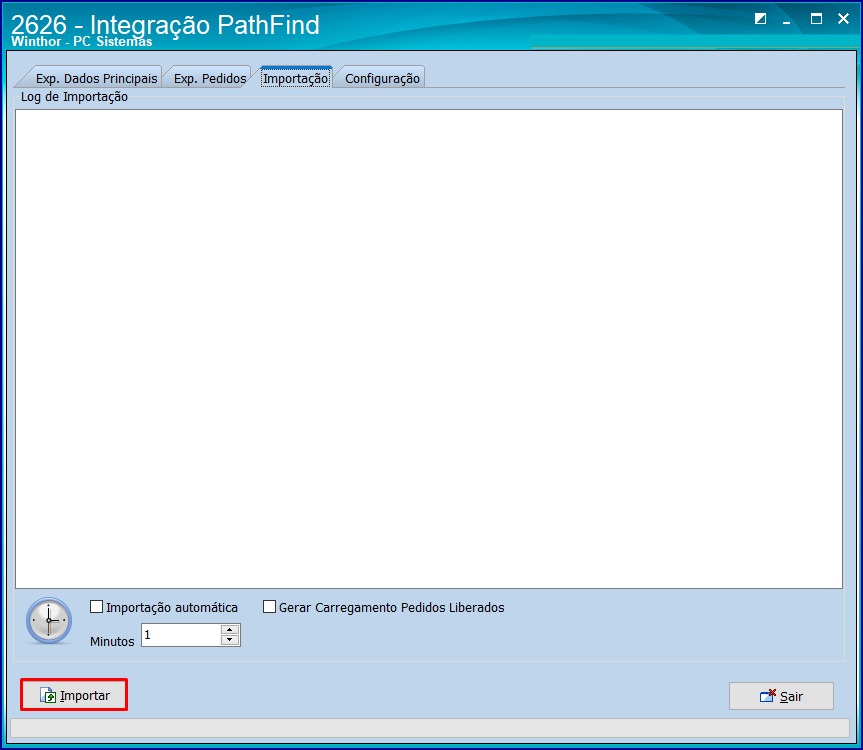
Task: Select the Importação tab
Action: pos(296,78)
